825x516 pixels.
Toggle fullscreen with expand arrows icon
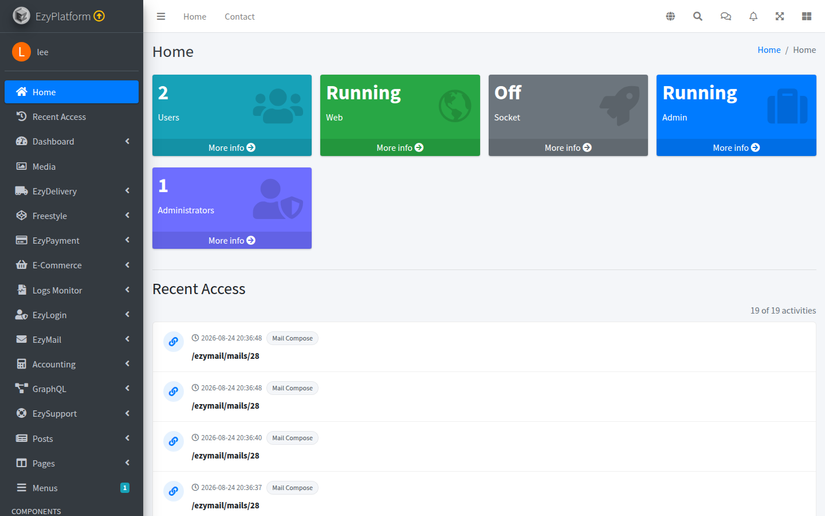coord(780,16)
